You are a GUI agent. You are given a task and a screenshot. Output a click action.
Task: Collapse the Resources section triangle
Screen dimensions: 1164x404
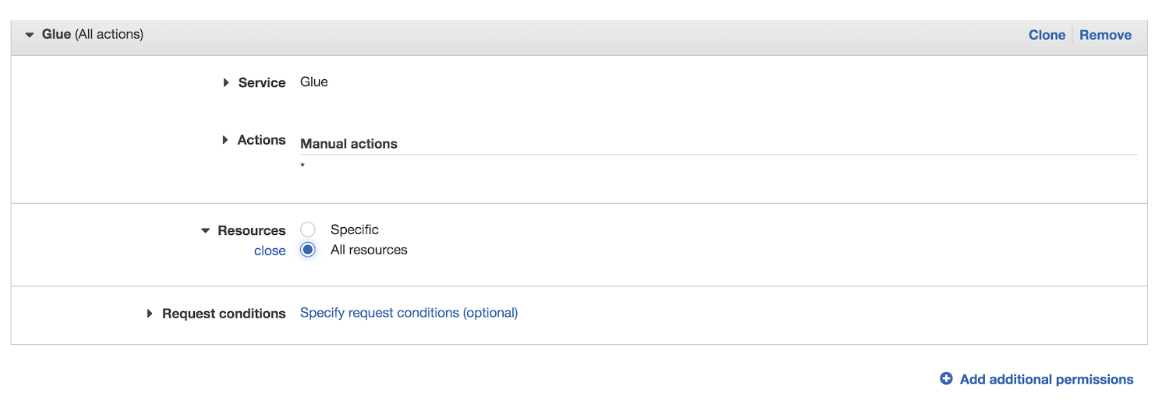pos(206,231)
